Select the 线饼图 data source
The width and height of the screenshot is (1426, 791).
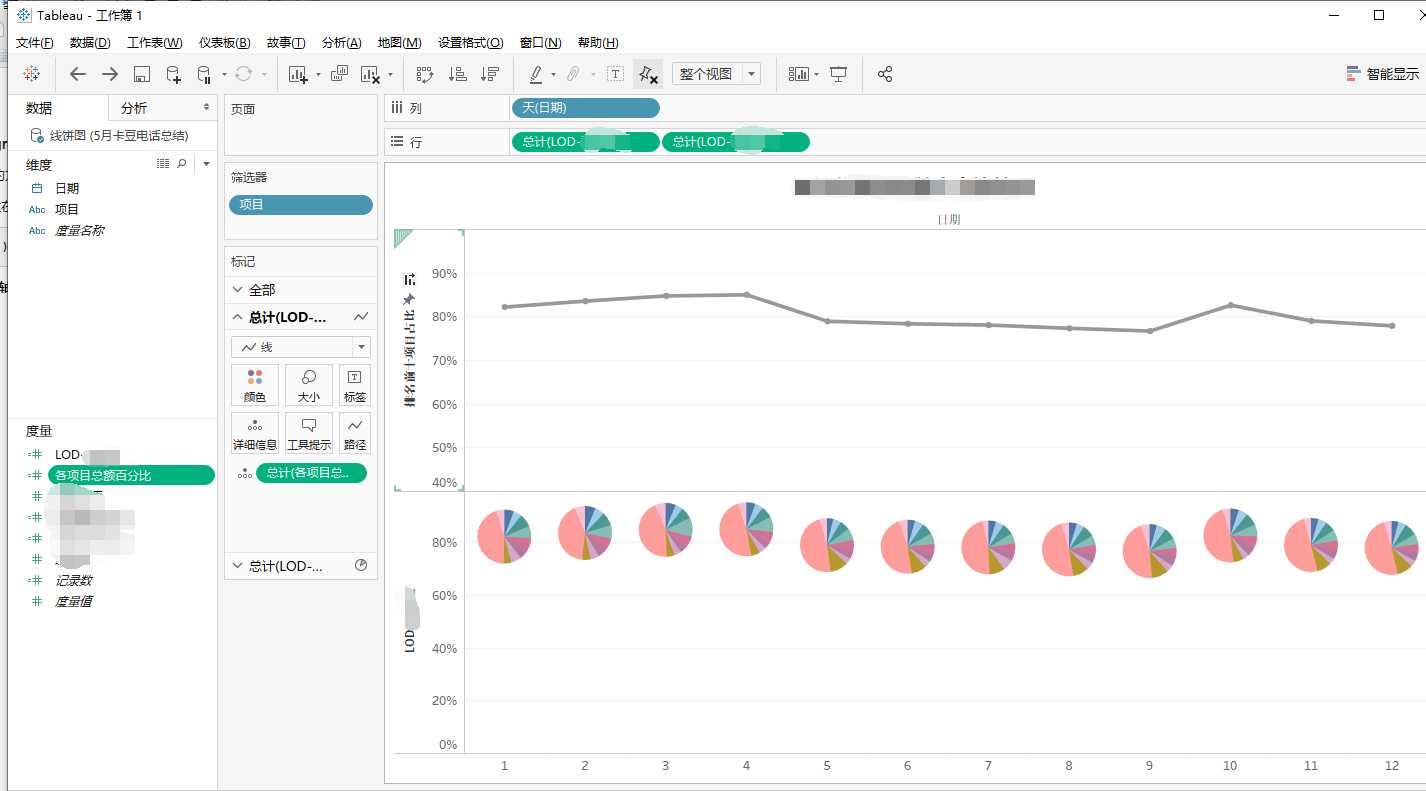pos(118,135)
